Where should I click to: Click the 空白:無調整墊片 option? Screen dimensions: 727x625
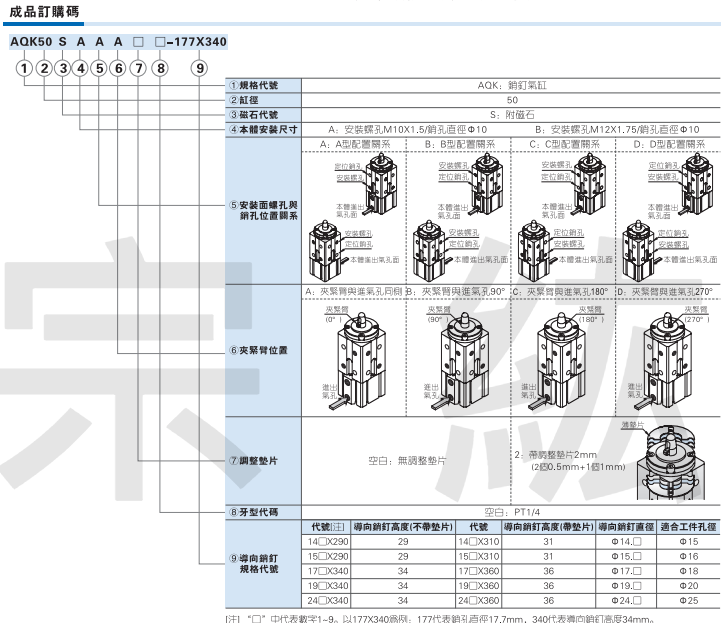(x=407, y=461)
